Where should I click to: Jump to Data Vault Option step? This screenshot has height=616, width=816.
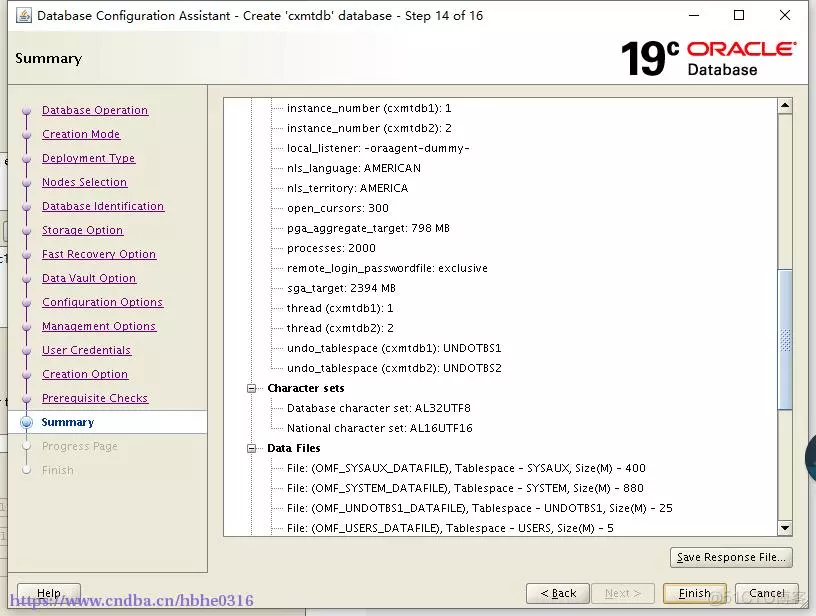pyautogui.click(x=89, y=278)
